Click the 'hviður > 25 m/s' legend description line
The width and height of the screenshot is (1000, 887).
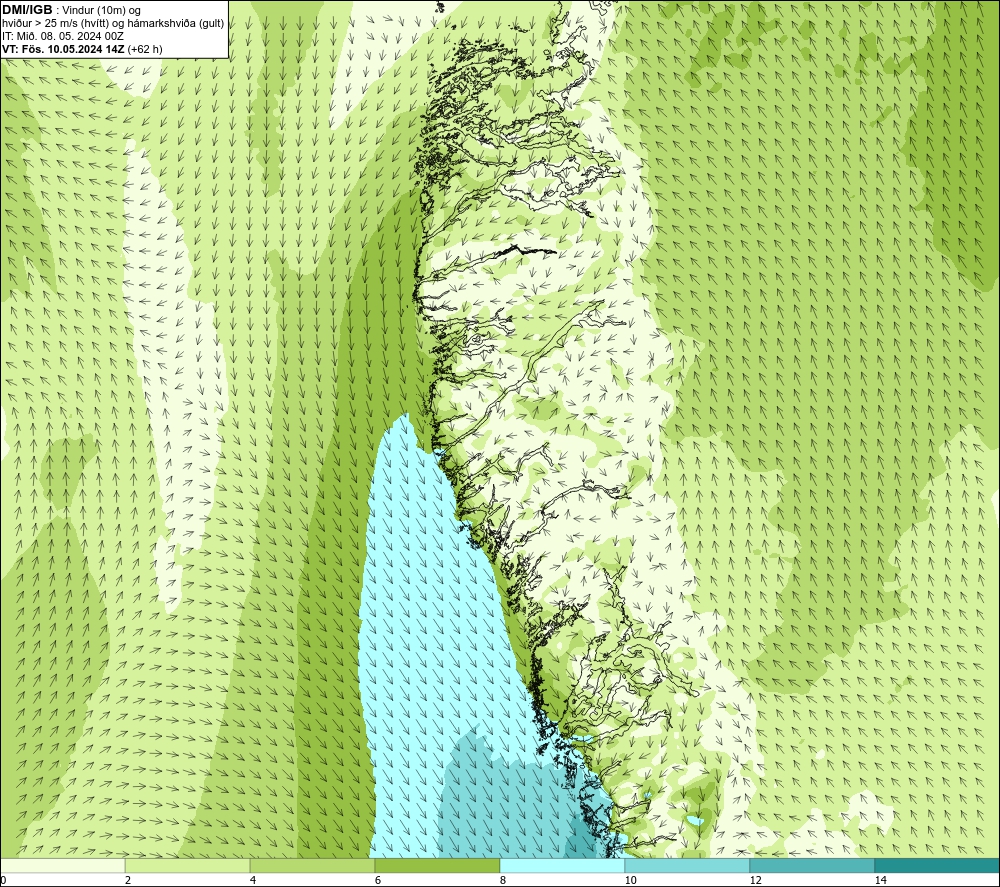(113, 24)
